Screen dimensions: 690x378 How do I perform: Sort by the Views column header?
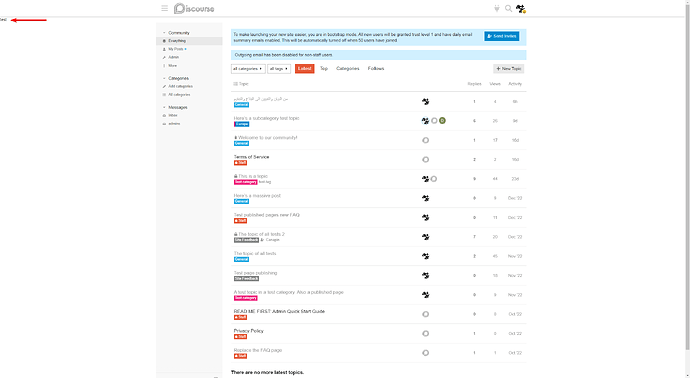(495, 84)
